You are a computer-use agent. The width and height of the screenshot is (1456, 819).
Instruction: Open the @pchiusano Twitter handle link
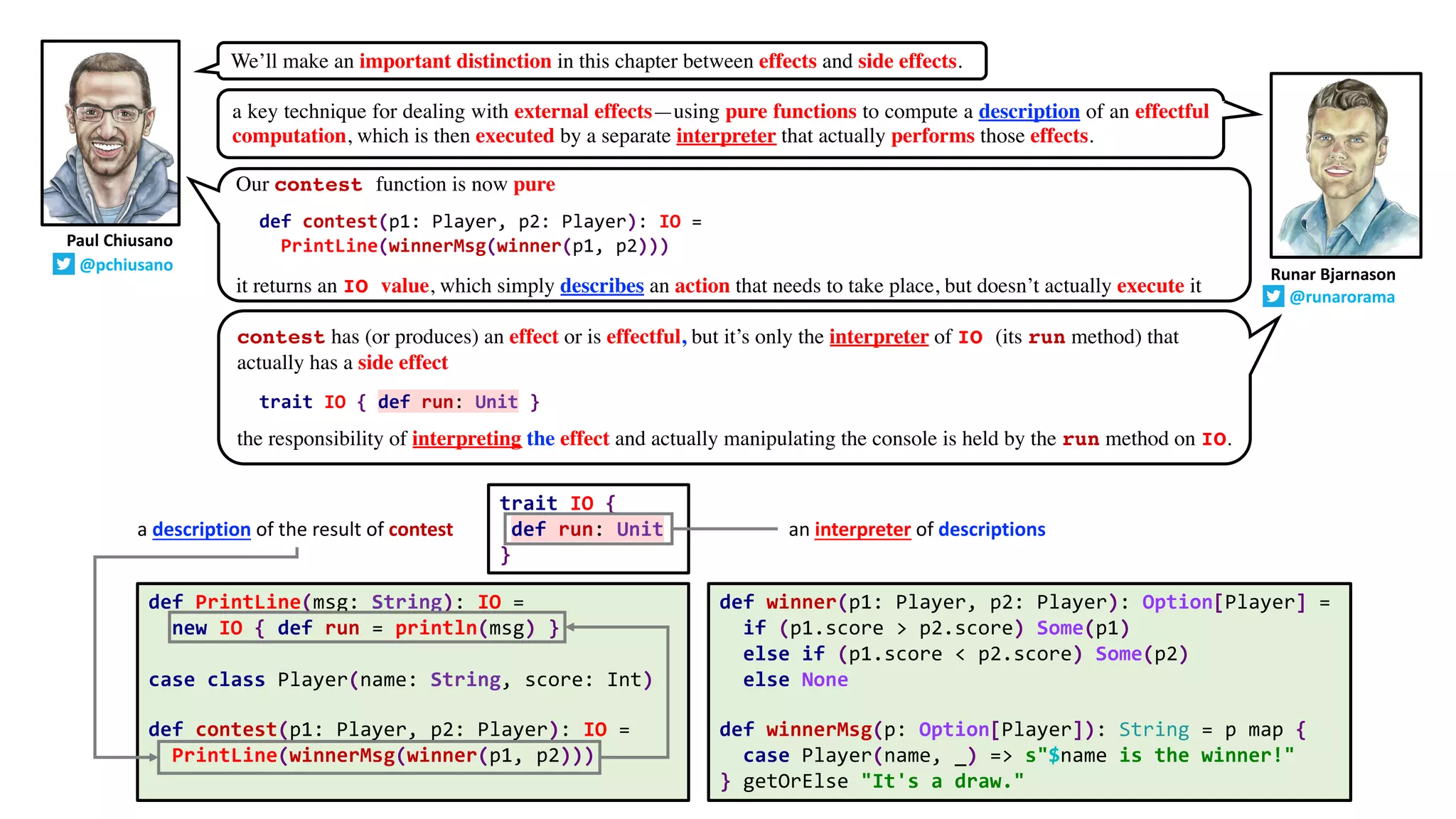pyautogui.click(x=126, y=265)
